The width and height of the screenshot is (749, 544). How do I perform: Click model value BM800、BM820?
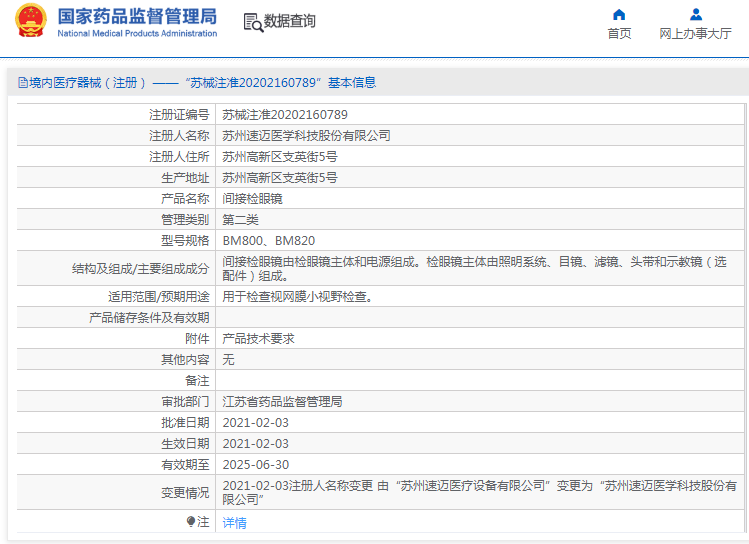(268, 241)
